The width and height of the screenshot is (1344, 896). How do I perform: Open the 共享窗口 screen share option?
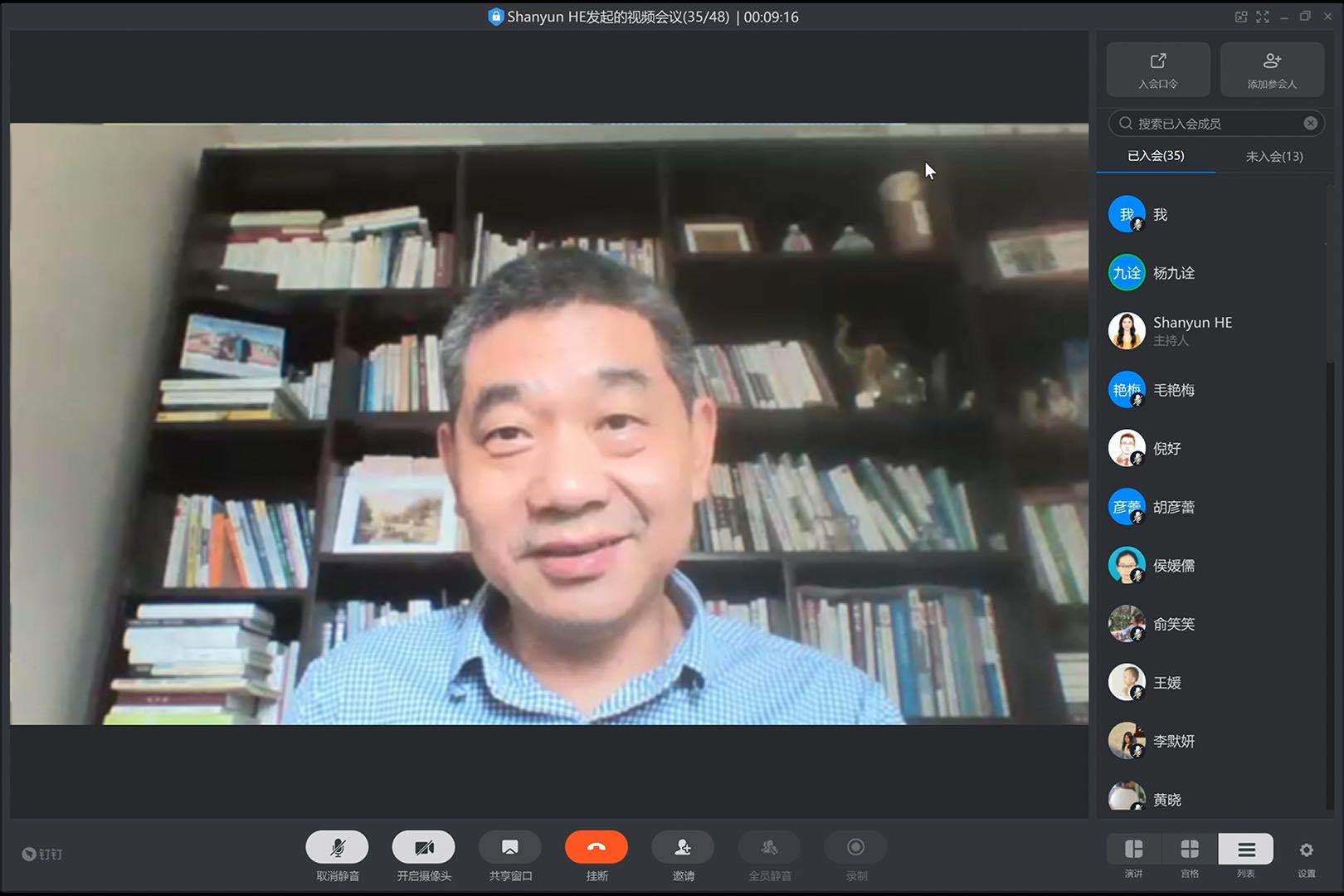point(509,847)
